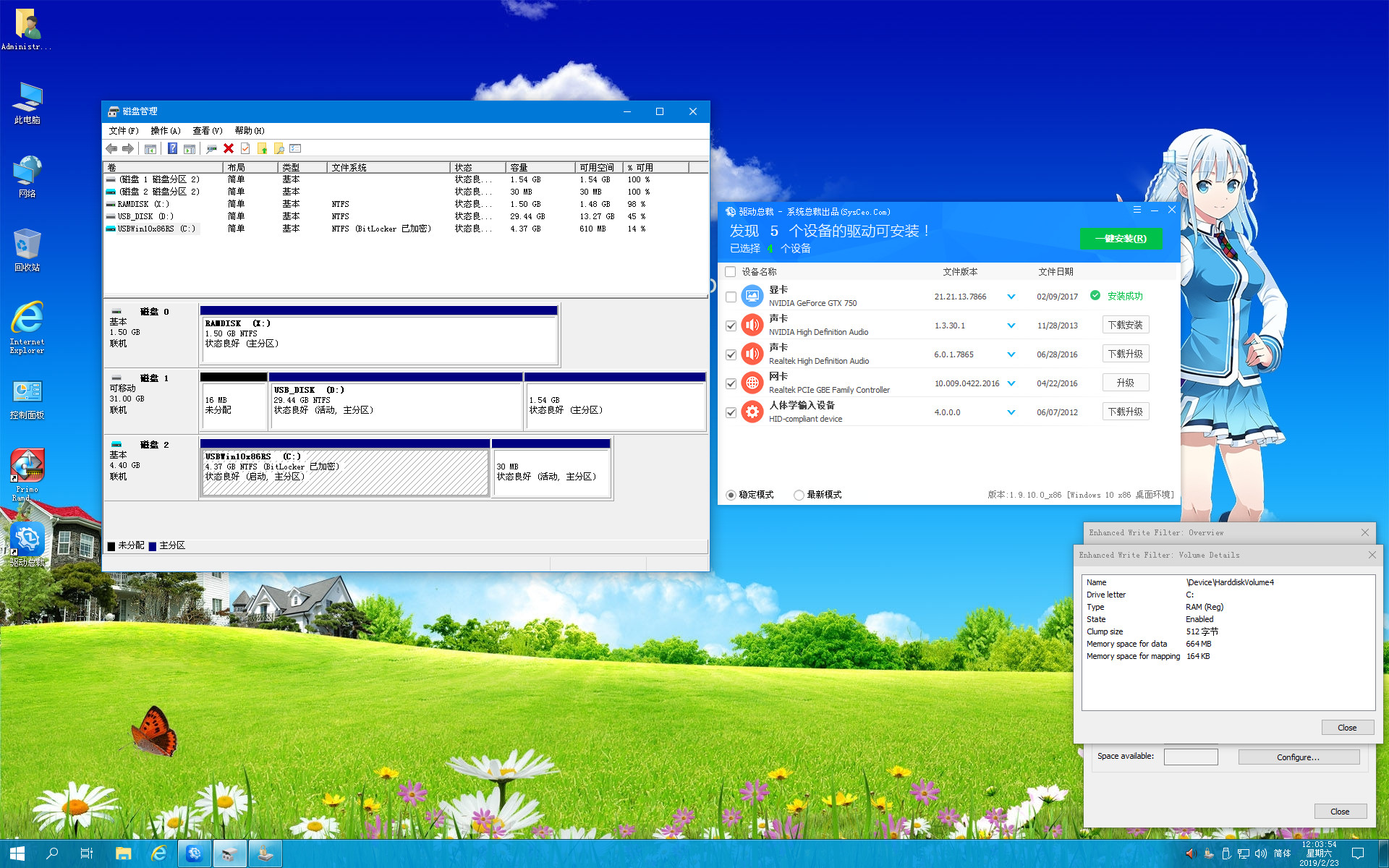Toggle console tree icon in Disk Management toolbar
The image size is (1389, 868).
pyautogui.click(x=150, y=148)
